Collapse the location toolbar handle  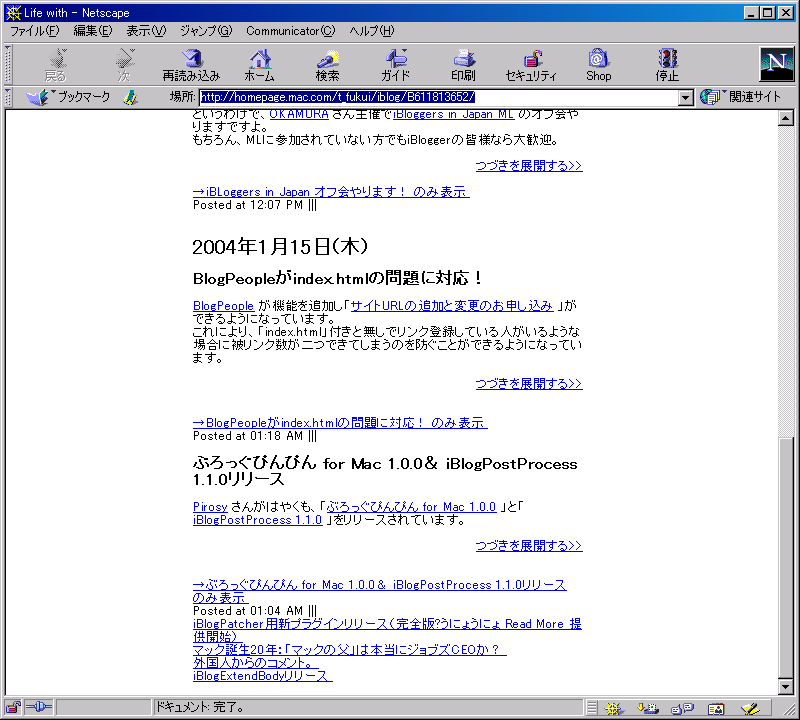pos(8,97)
